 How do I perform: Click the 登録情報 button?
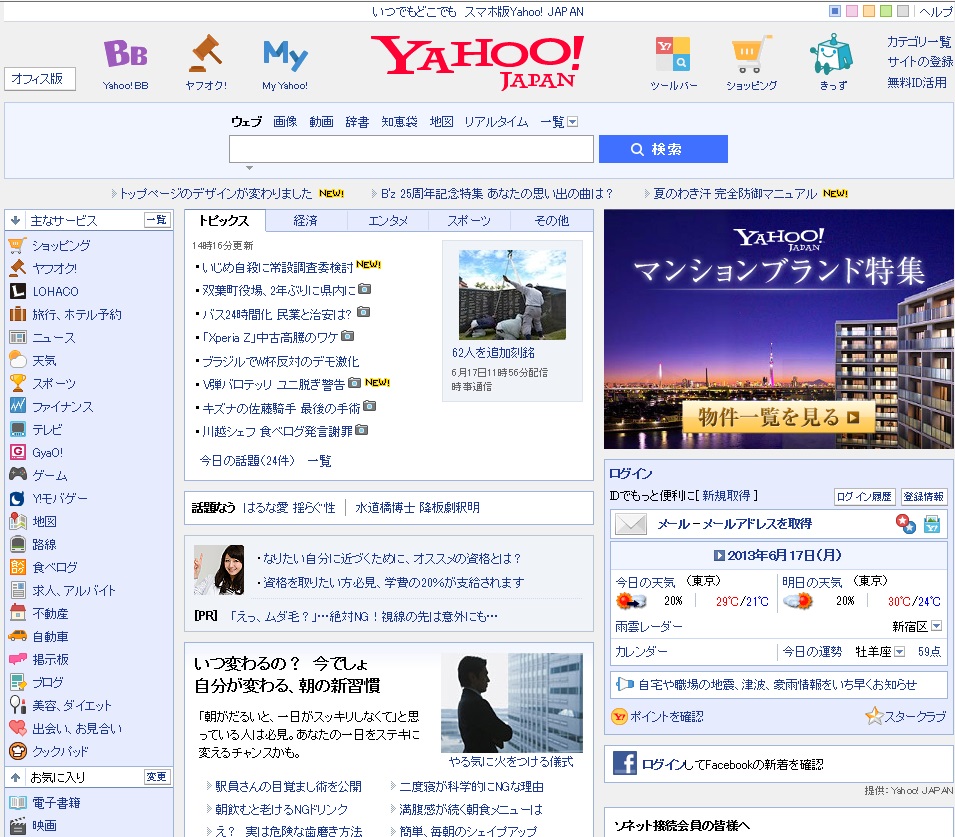(923, 496)
